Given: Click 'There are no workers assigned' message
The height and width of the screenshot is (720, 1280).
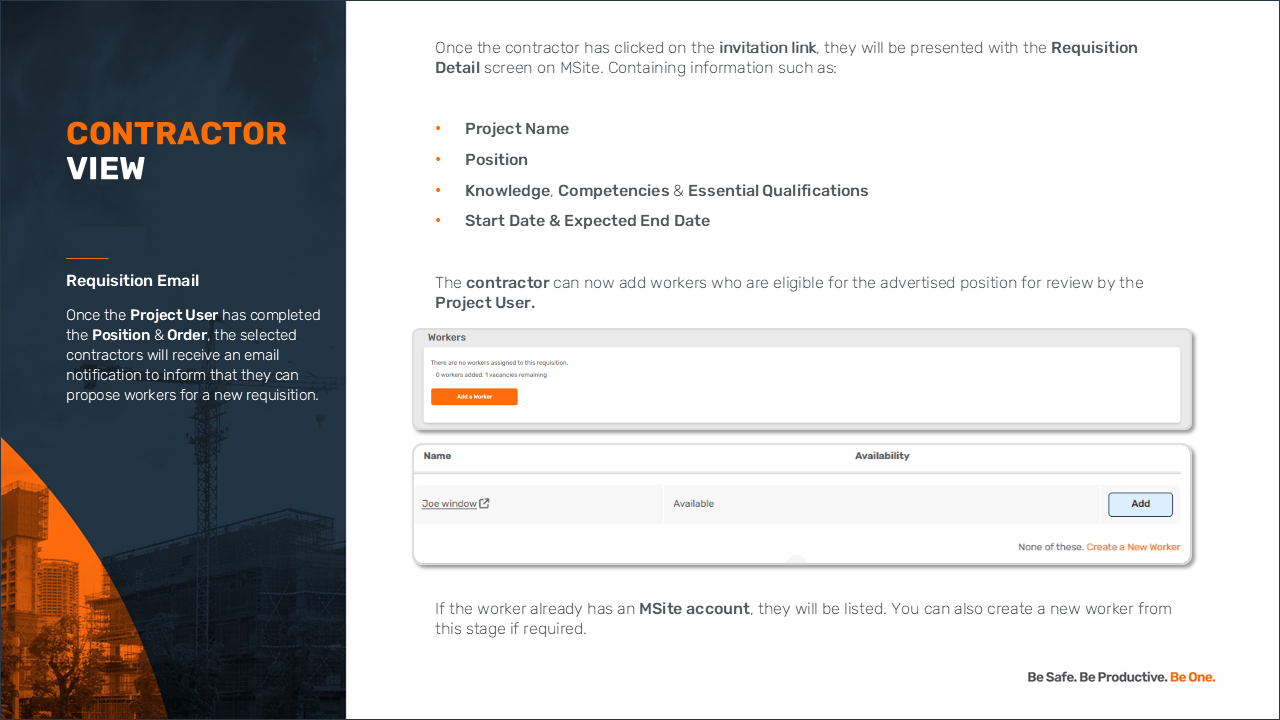Looking at the screenshot, I should [x=499, y=362].
